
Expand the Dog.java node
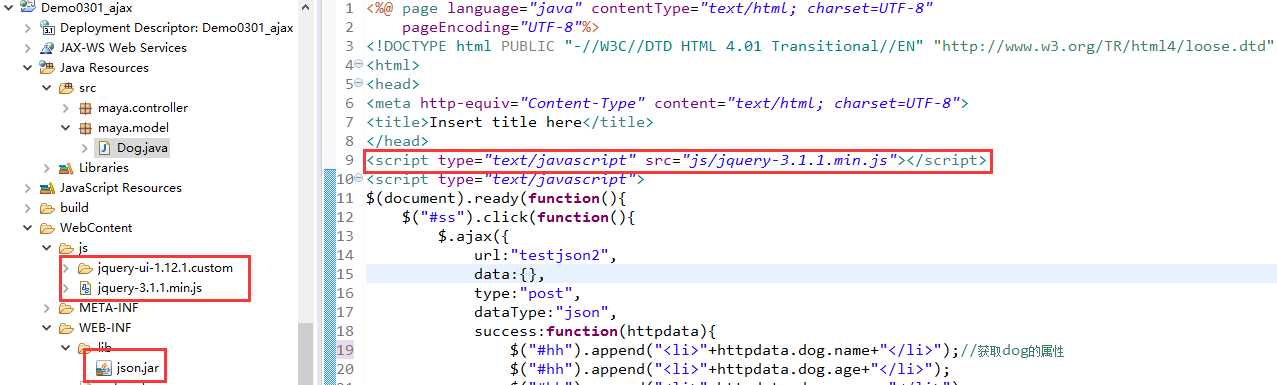pos(85,147)
